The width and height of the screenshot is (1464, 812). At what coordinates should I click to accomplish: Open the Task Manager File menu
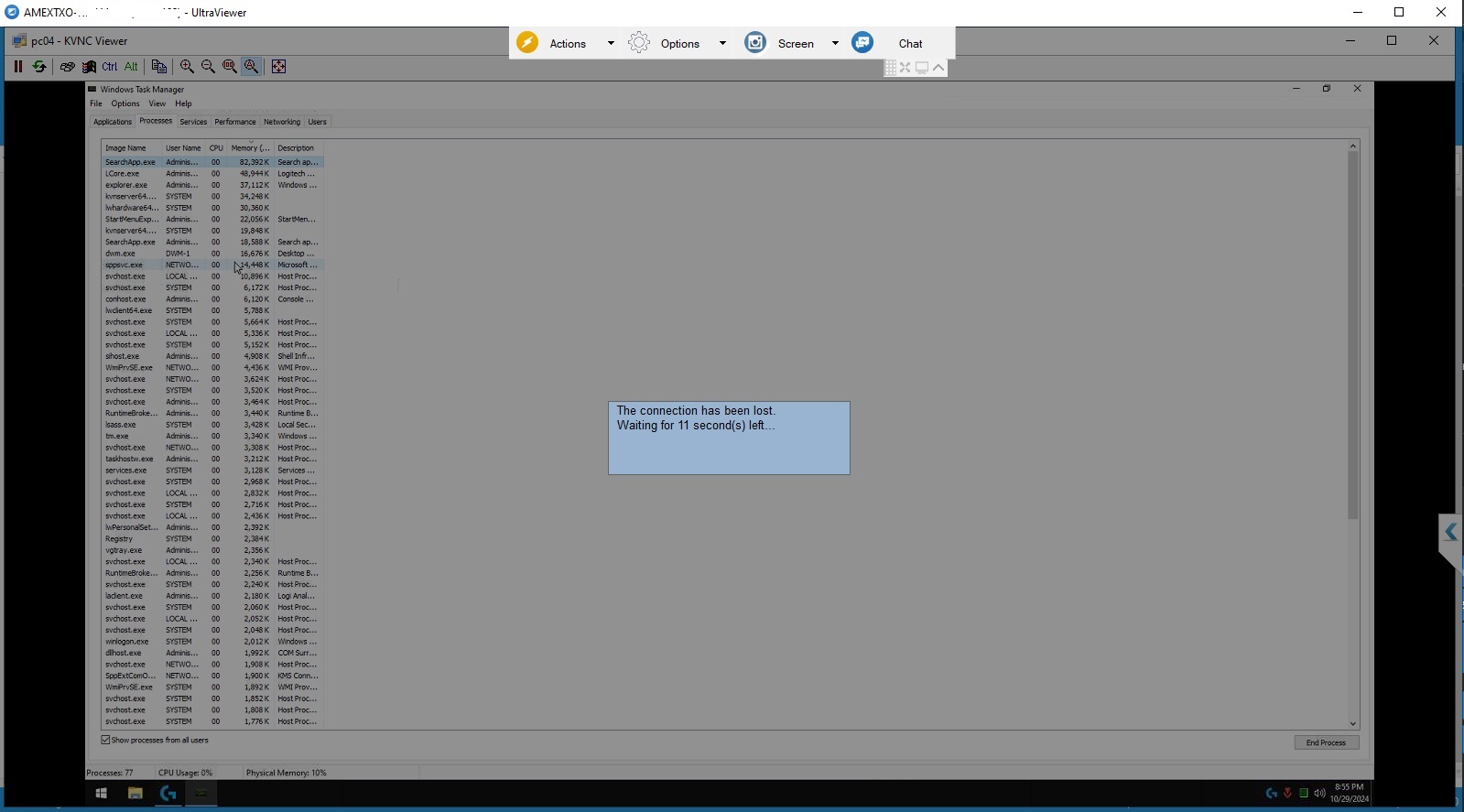pyautogui.click(x=96, y=103)
